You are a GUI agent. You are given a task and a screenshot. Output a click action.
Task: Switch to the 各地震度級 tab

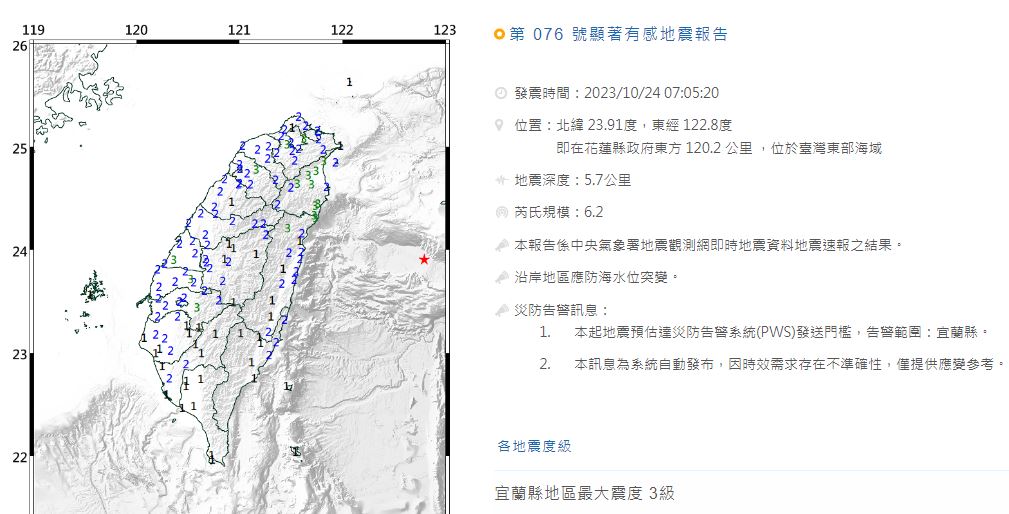[534, 446]
